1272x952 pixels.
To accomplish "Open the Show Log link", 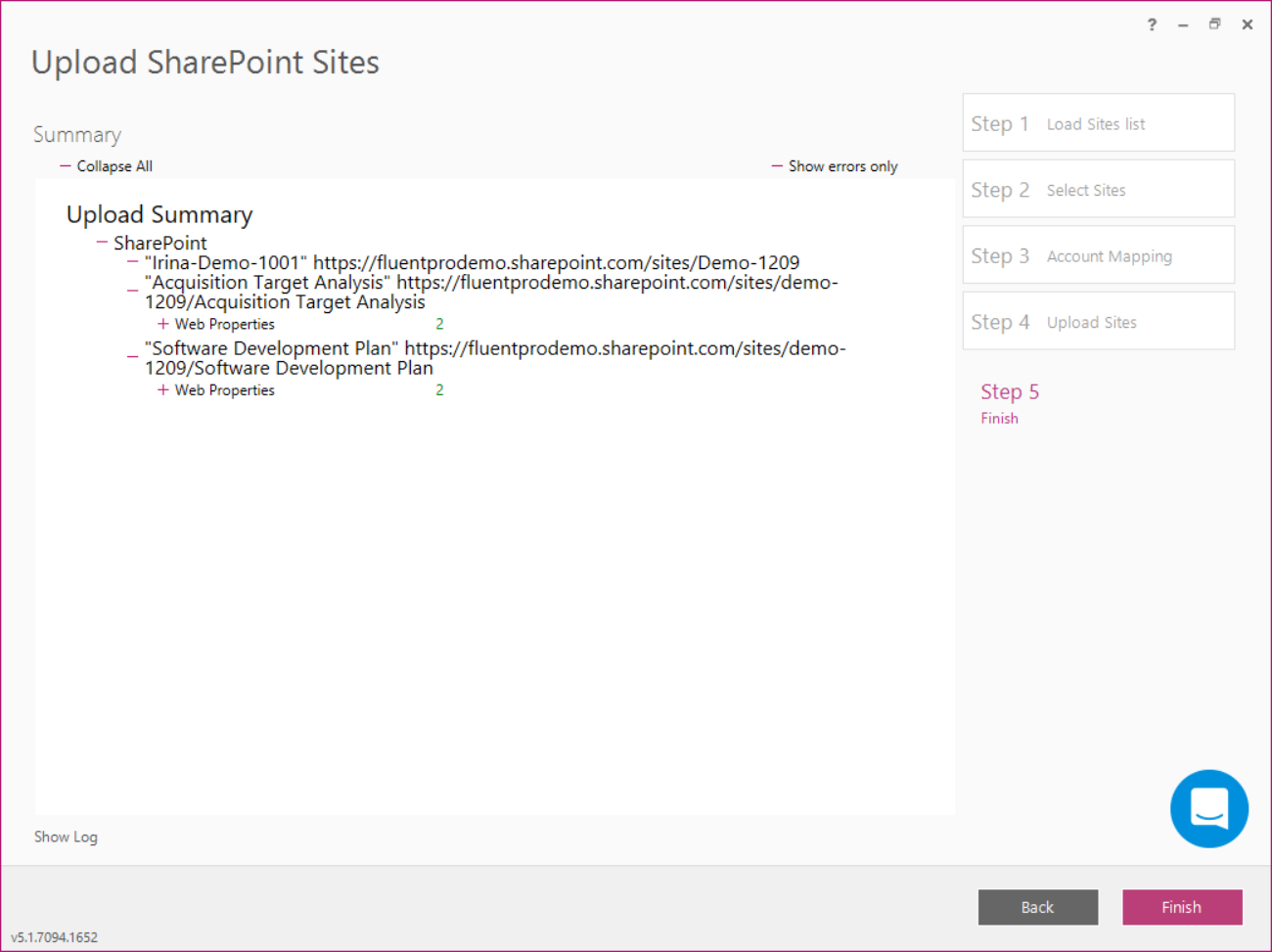I will [x=66, y=837].
